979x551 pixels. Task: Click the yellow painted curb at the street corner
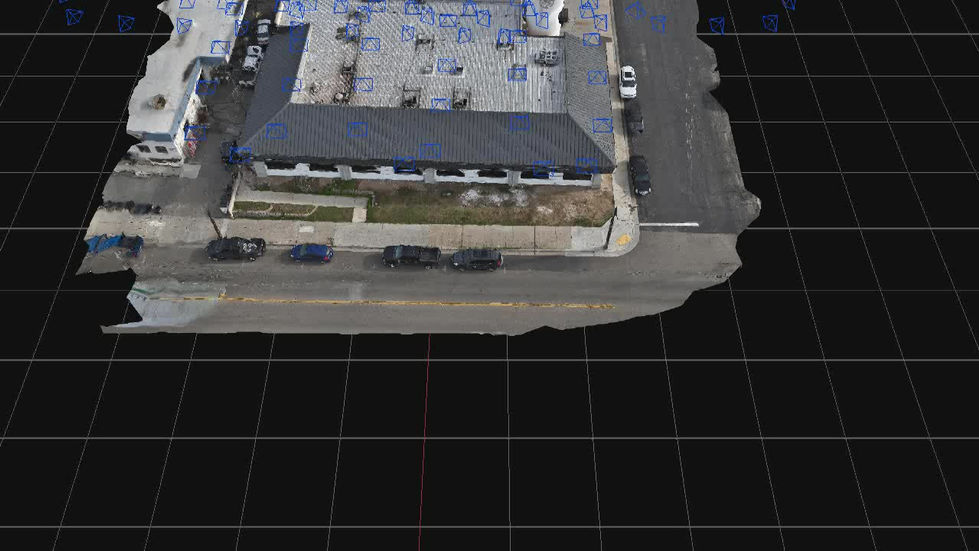click(623, 240)
